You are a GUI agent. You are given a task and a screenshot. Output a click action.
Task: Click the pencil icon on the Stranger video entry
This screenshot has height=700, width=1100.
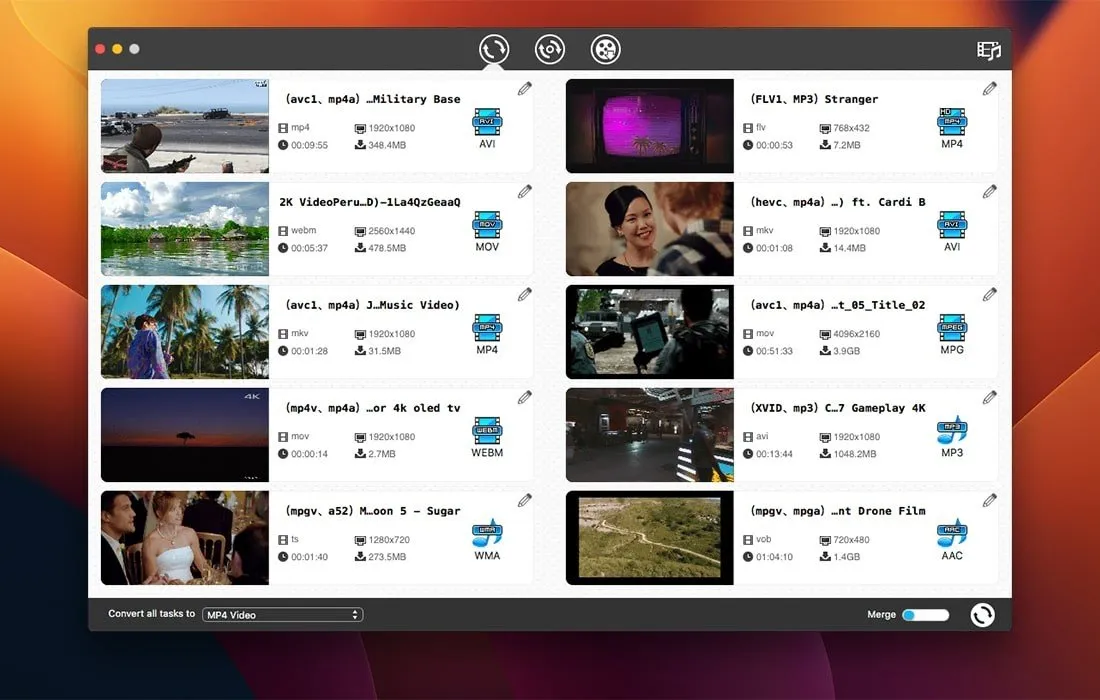click(989, 88)
